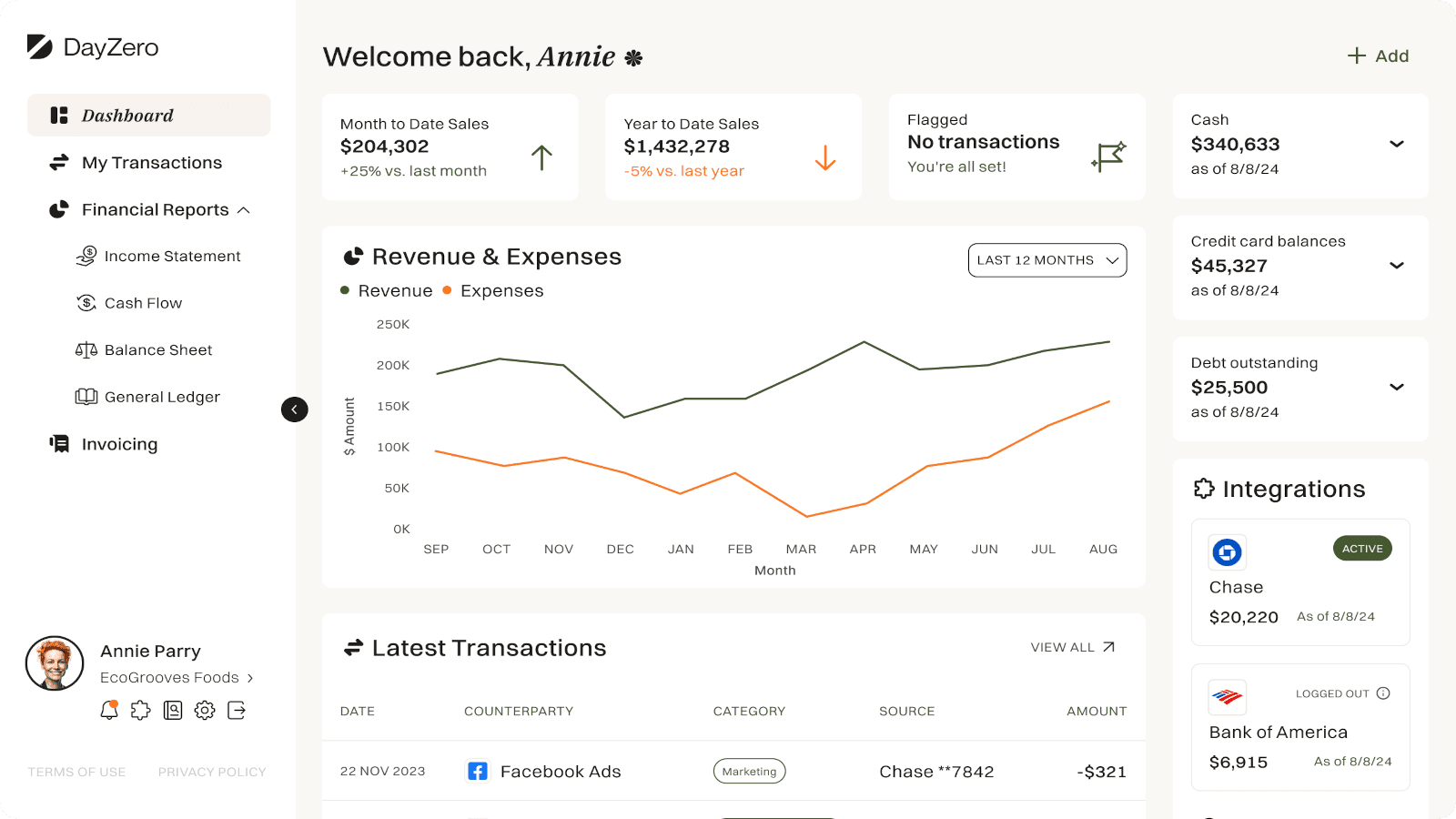The width and height of the screenshot is (1456, 819).
Task: Collapse the Financial Reports section
Action: pyautogui.click(x=243, y=209)
